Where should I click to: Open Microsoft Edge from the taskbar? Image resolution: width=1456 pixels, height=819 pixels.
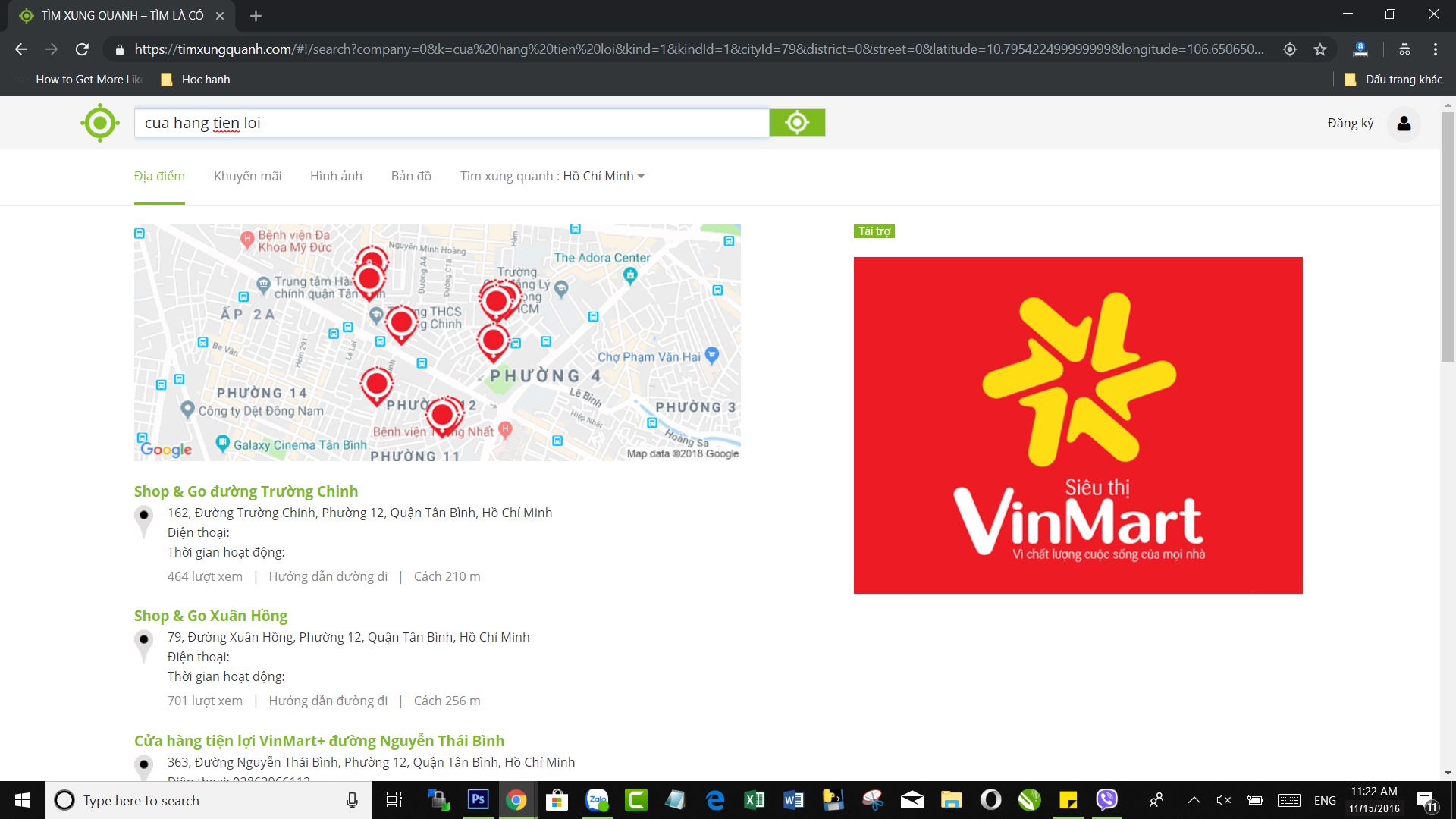click(715, 800)
